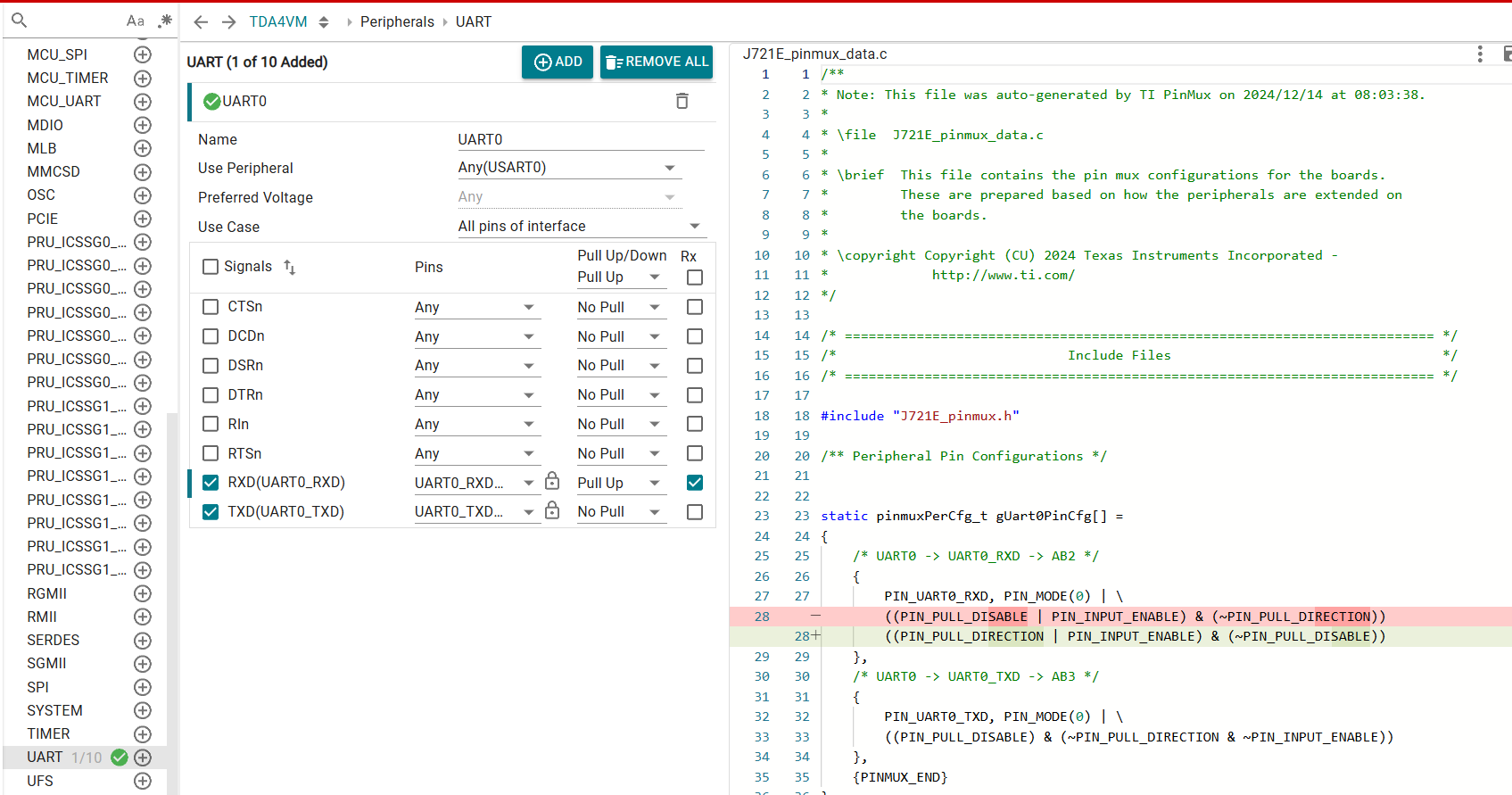Screen dimensions: 1512x795
Task: Click the TXD pin lock icon
Action: (552, 510)
